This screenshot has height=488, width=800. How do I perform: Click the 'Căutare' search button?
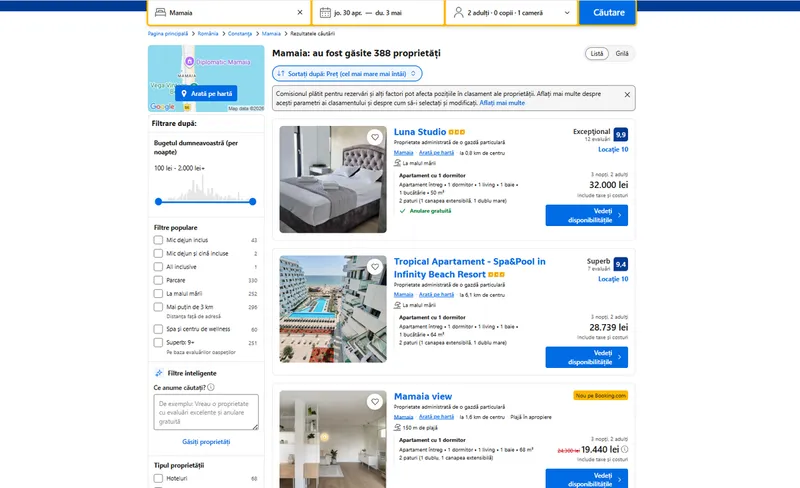(x=608, y=12)
